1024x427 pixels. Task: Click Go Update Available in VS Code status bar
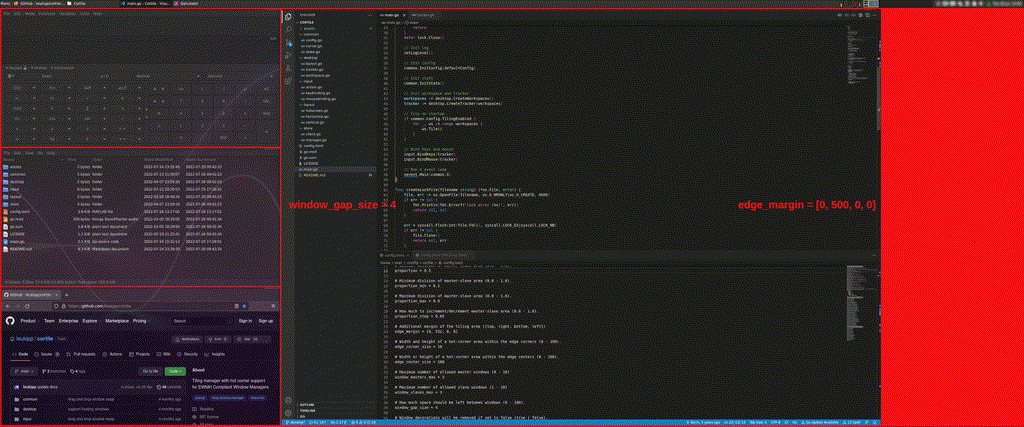(x=821, y=422)
